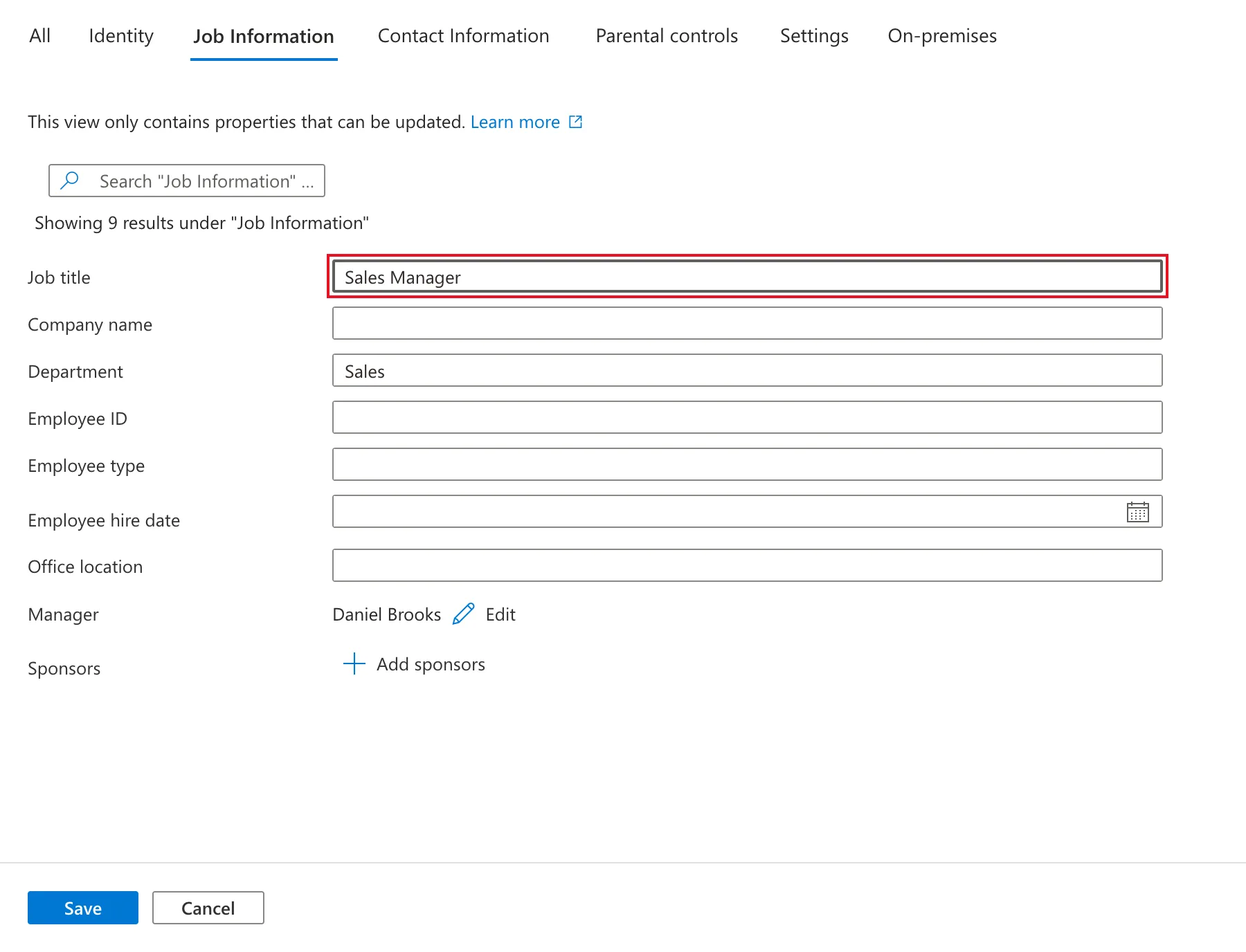Open the Identity tab
The height and width of the screenshot is (952, 1246).
point(121,35)
